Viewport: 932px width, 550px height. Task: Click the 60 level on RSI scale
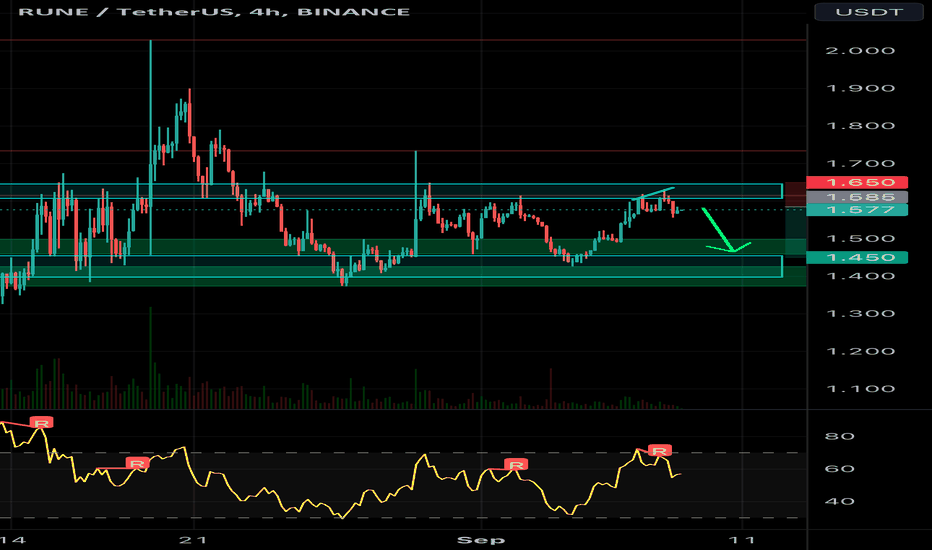coord(840,469)
